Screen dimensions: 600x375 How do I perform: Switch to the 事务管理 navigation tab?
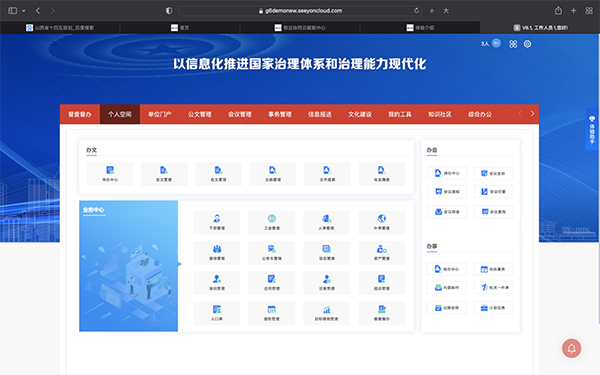[280, 114]
